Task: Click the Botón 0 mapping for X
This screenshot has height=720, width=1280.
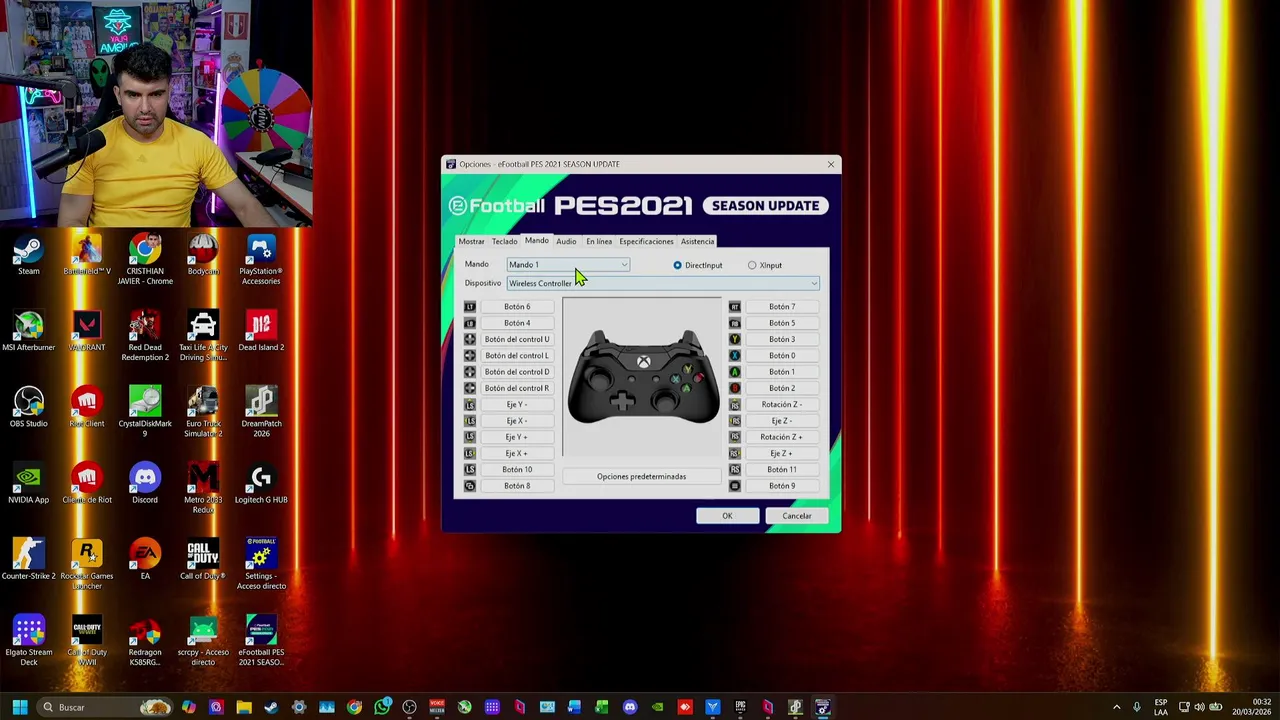Action: (782, 356)
